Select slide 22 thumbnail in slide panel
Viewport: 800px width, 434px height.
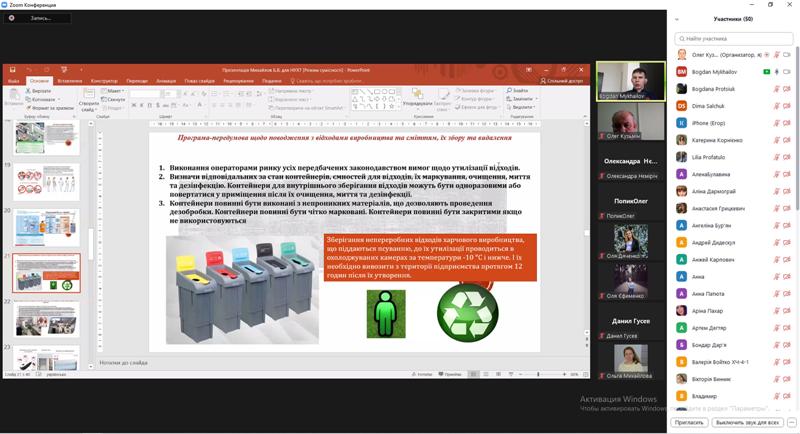click(46, 319)
